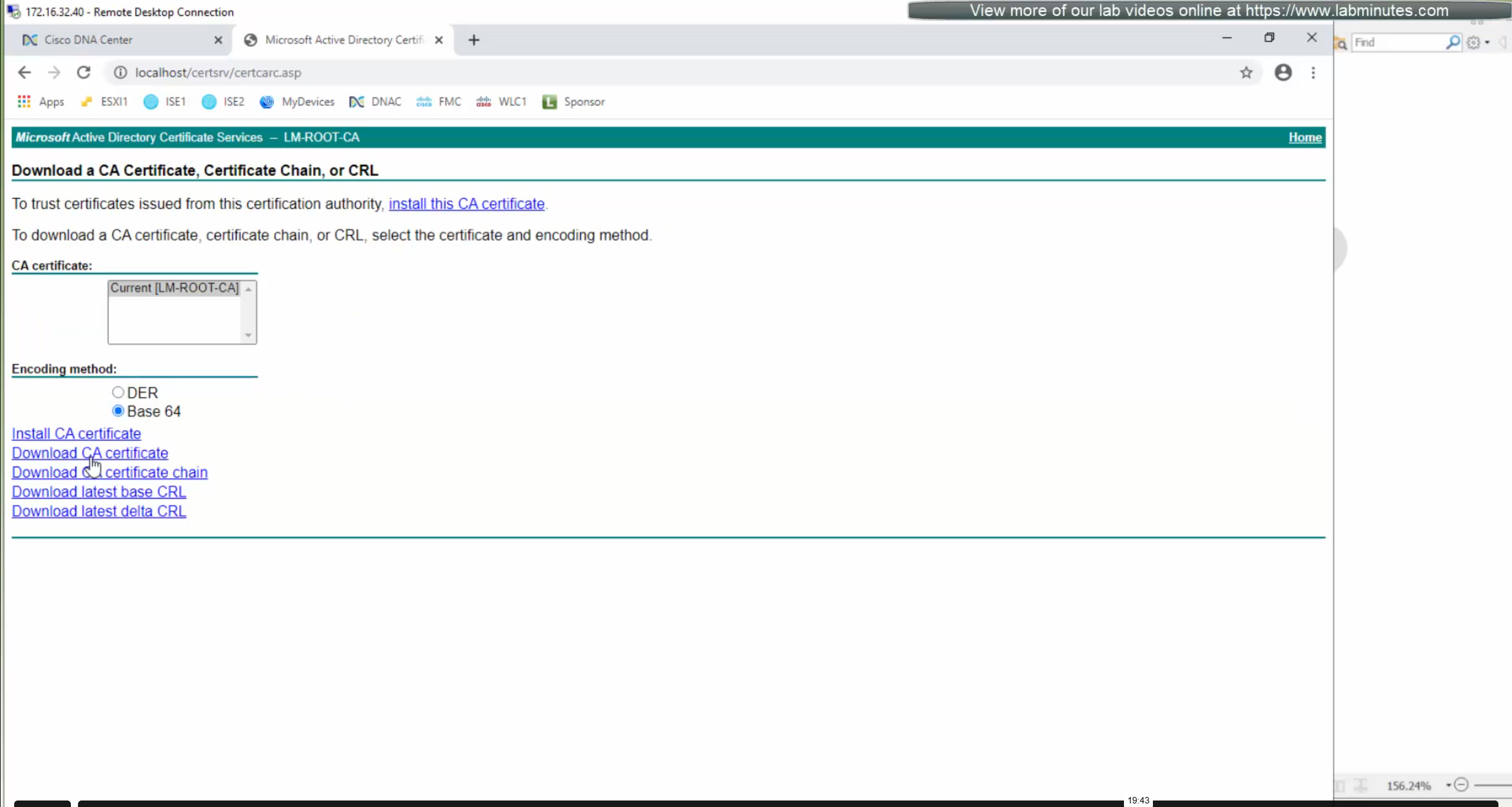Open the Chrome profile avatar icon
This screenshot has height=807, width=1512.
point(1283,73)
